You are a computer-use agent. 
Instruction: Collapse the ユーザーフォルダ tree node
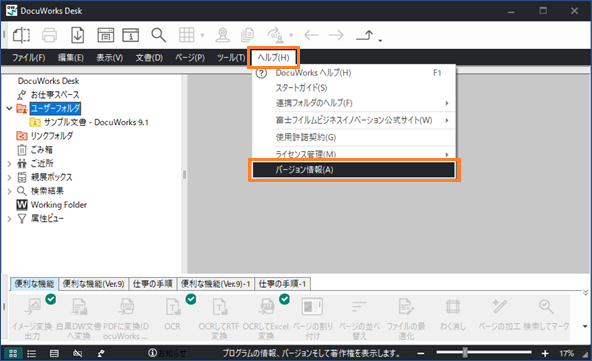[9, 109]
